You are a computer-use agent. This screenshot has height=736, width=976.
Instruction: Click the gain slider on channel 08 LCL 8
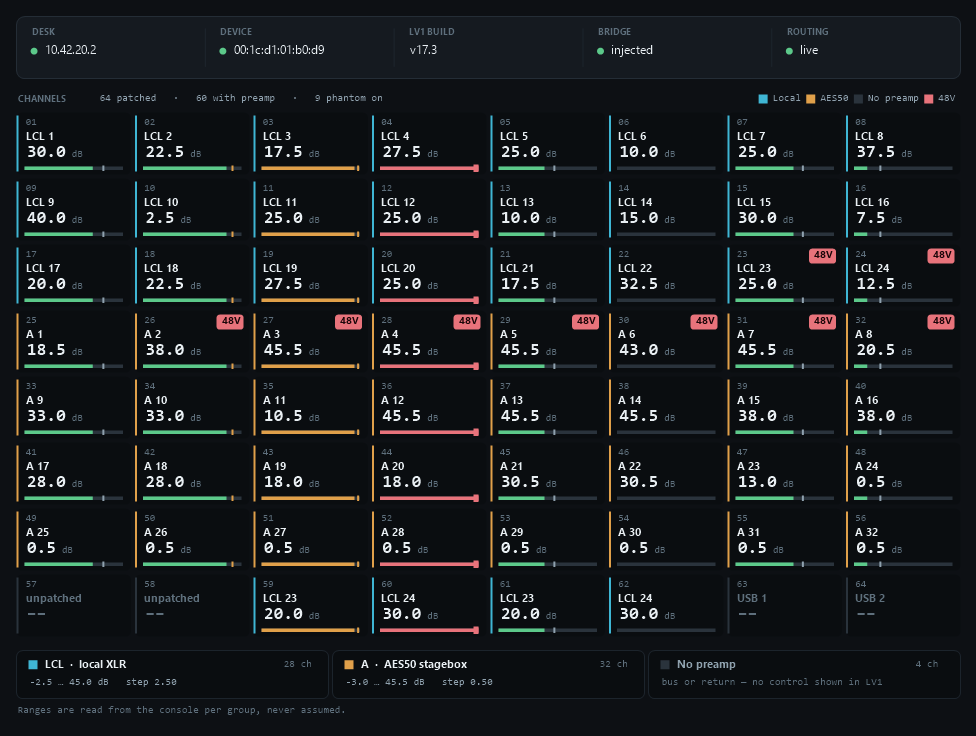903,168
